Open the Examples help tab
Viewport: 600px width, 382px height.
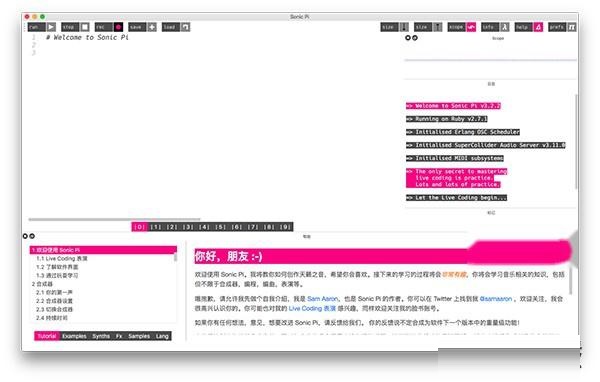point(74,336)
